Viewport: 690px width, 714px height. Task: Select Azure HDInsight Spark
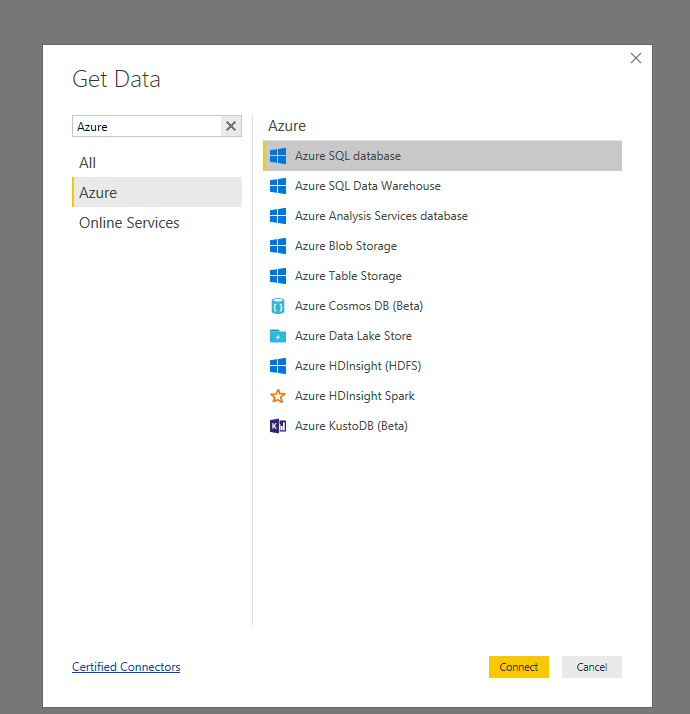point(442,396)
